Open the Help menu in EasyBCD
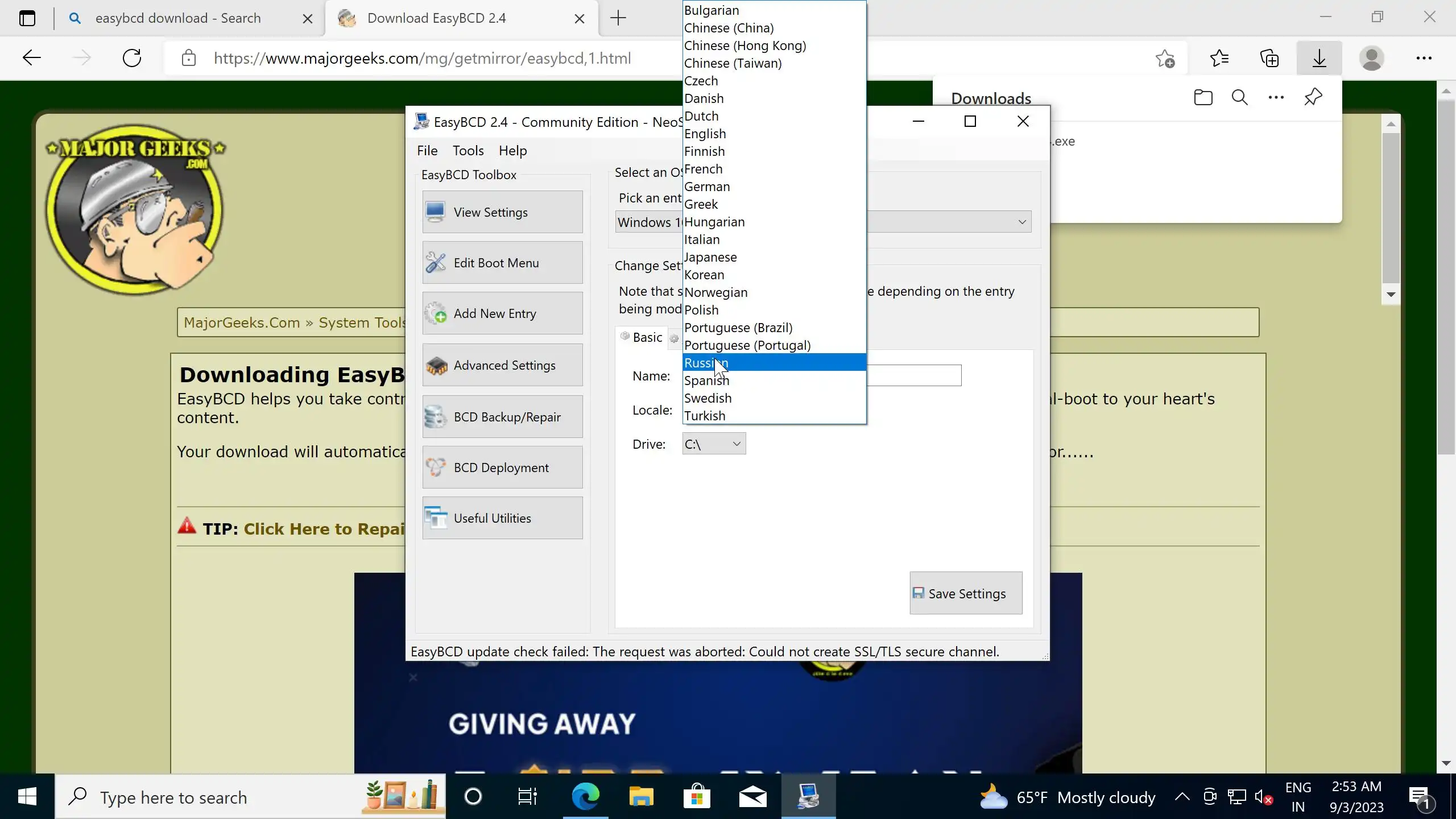The image size is (1456, 819). pos(512,151)
